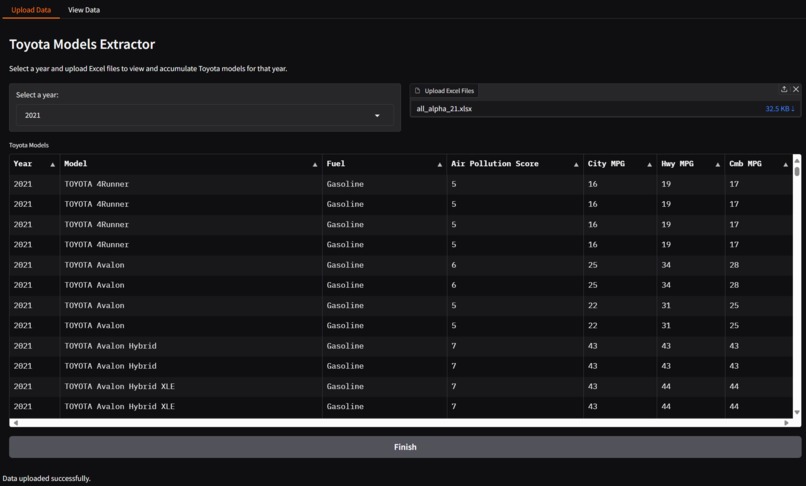Click the Upload Excel Files label
This screenshot has height=486, width=806.
point(449,91)
